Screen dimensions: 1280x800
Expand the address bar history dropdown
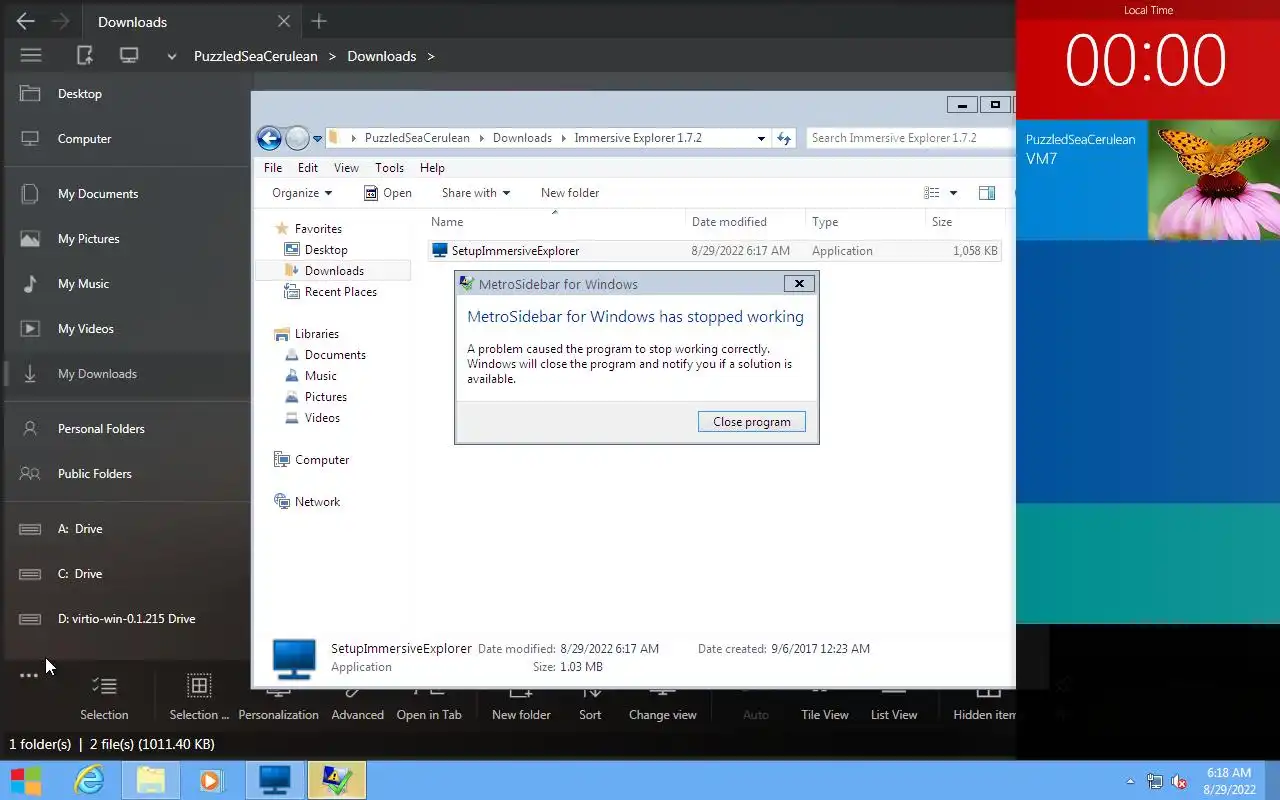(x=761, y=138)
